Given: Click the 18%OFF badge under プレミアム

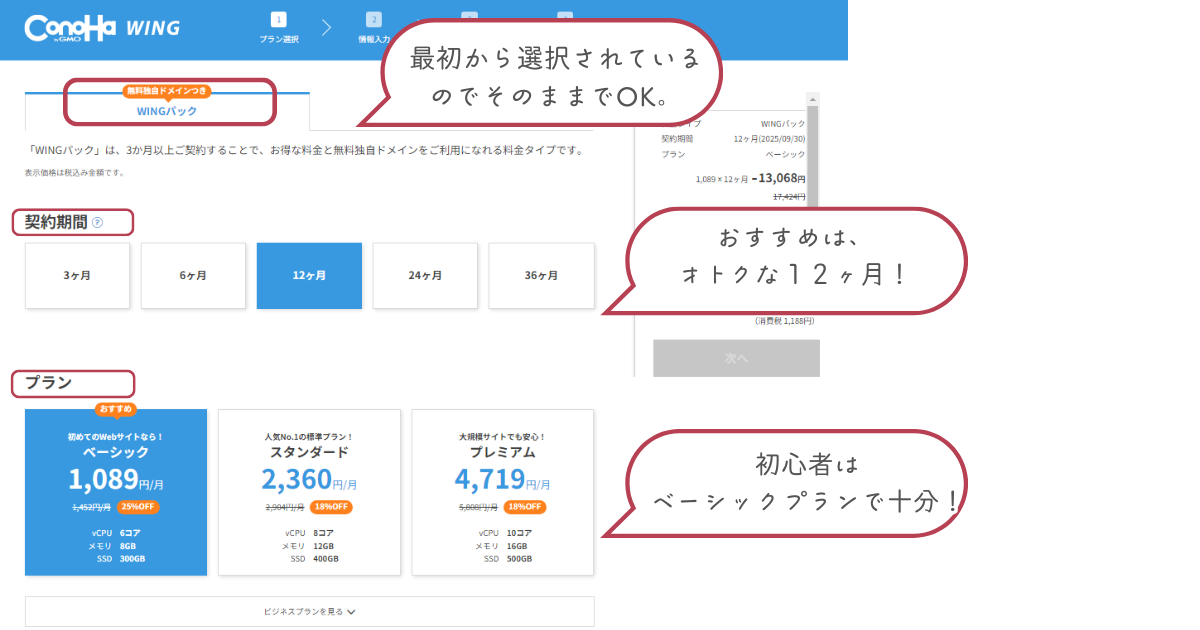Looking at the screenshot, I should click(525, 507).
